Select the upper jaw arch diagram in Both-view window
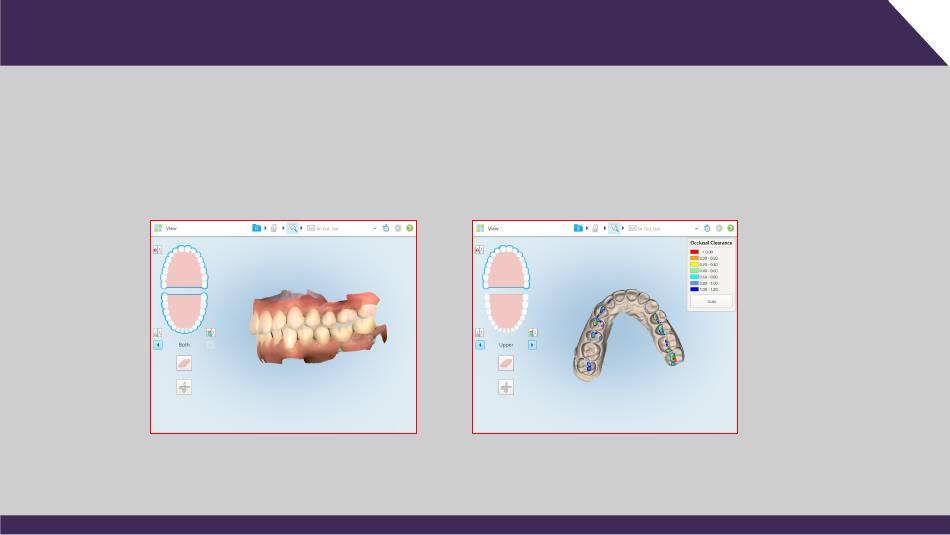The image size is (950, 535). pos(184,267)
